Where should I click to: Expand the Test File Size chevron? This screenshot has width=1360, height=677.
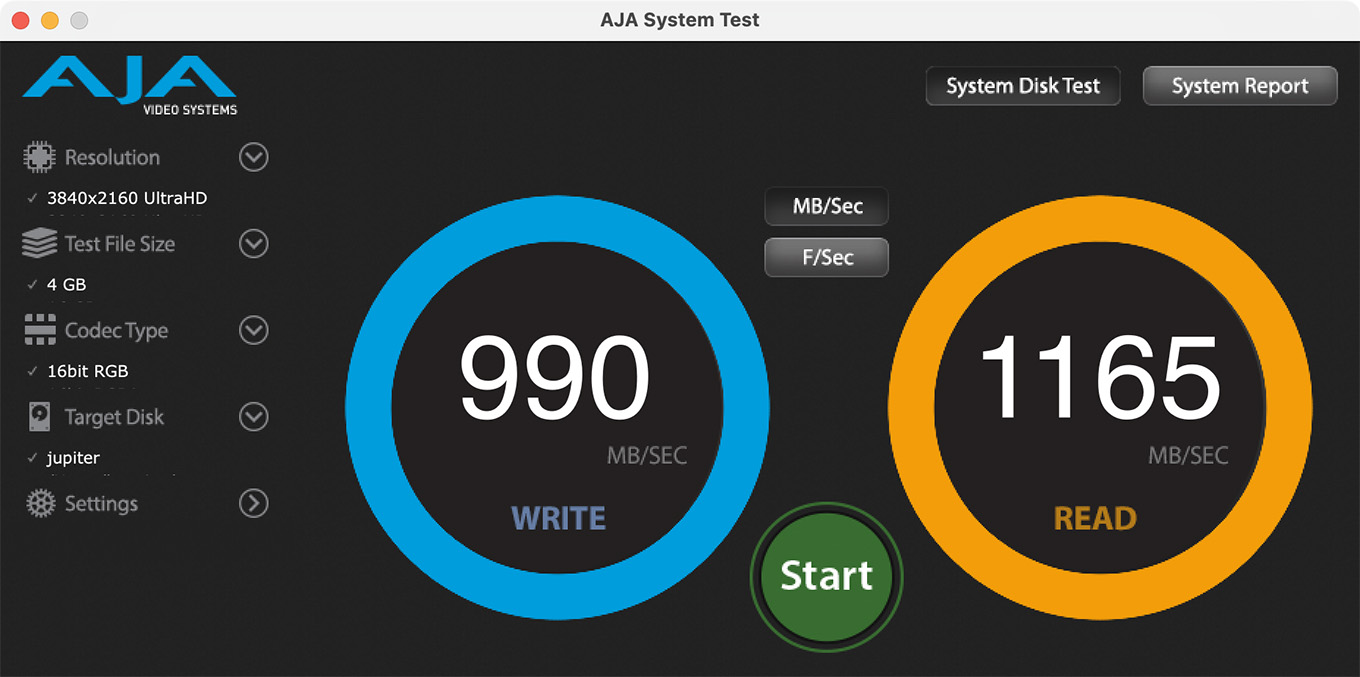[x=254, y=243]
